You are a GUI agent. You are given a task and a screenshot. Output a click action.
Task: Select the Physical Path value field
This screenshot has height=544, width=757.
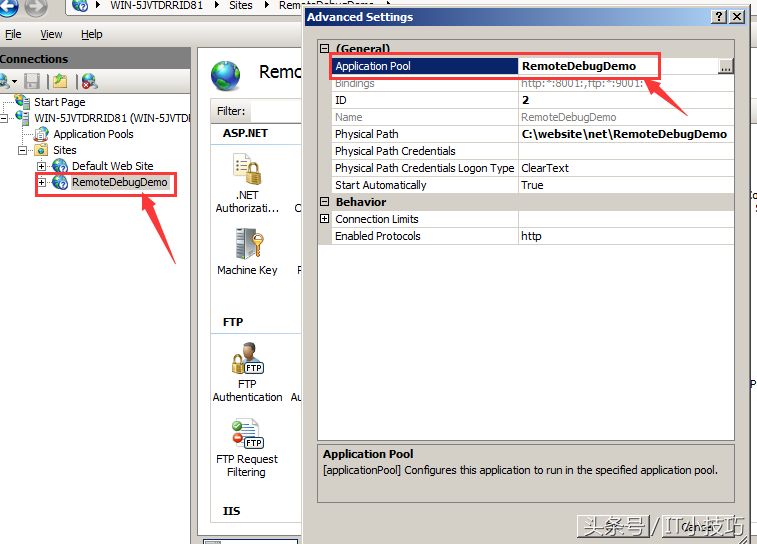(624, 134)
